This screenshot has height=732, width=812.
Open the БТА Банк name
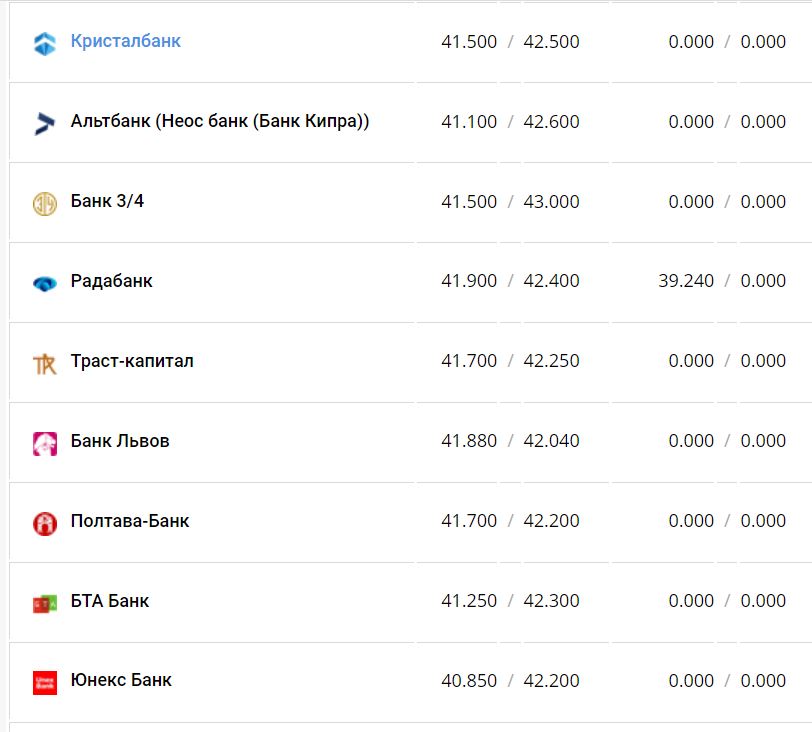coord(110,601)
